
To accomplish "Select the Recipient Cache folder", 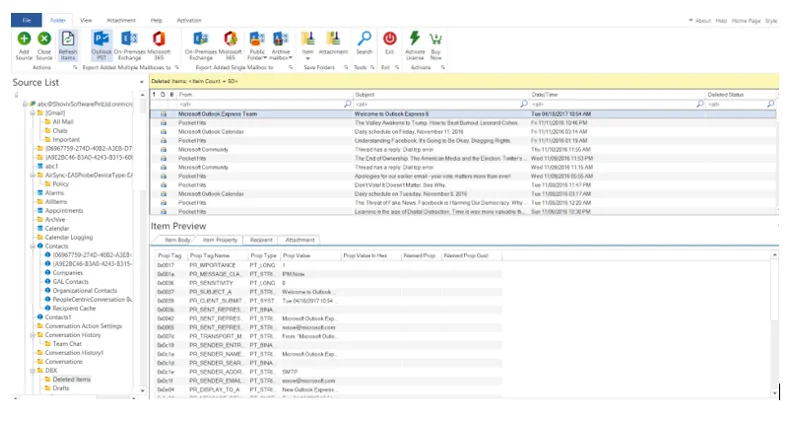I will [74, 309].
